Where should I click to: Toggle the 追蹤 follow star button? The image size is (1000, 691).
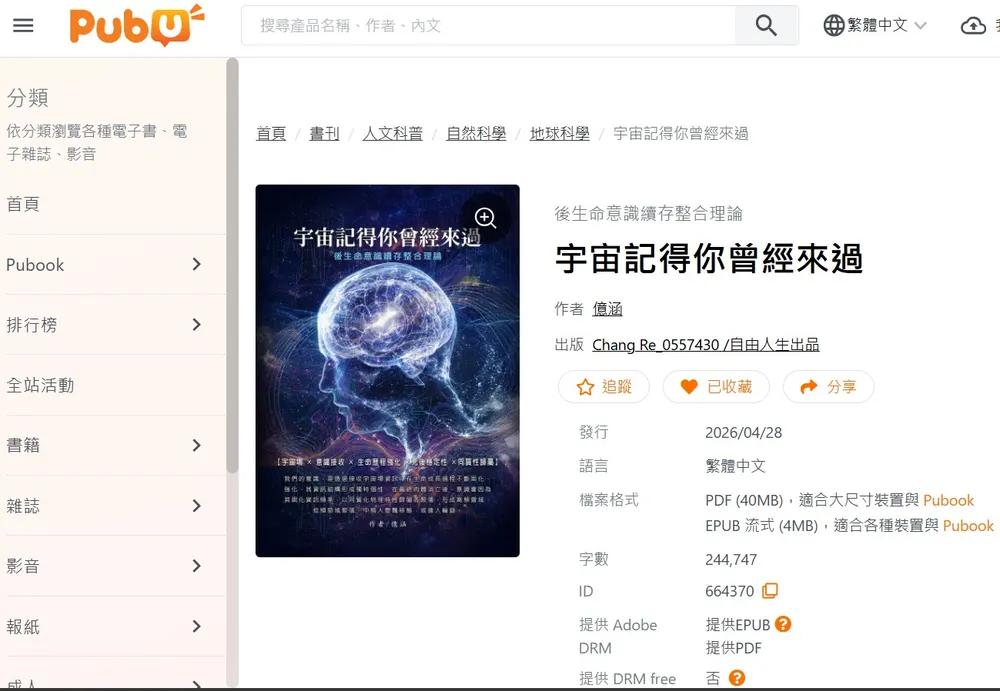pos(603,387)
